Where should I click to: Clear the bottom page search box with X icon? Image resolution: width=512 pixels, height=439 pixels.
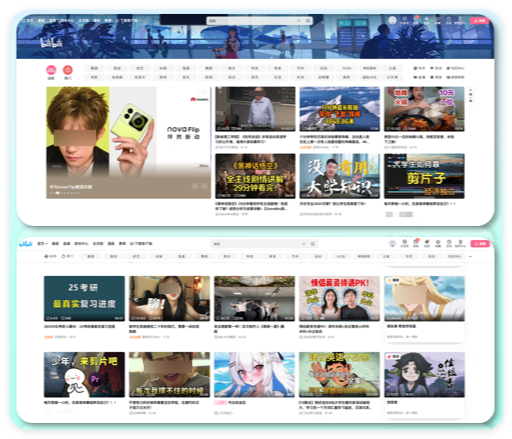click(303, 244)
